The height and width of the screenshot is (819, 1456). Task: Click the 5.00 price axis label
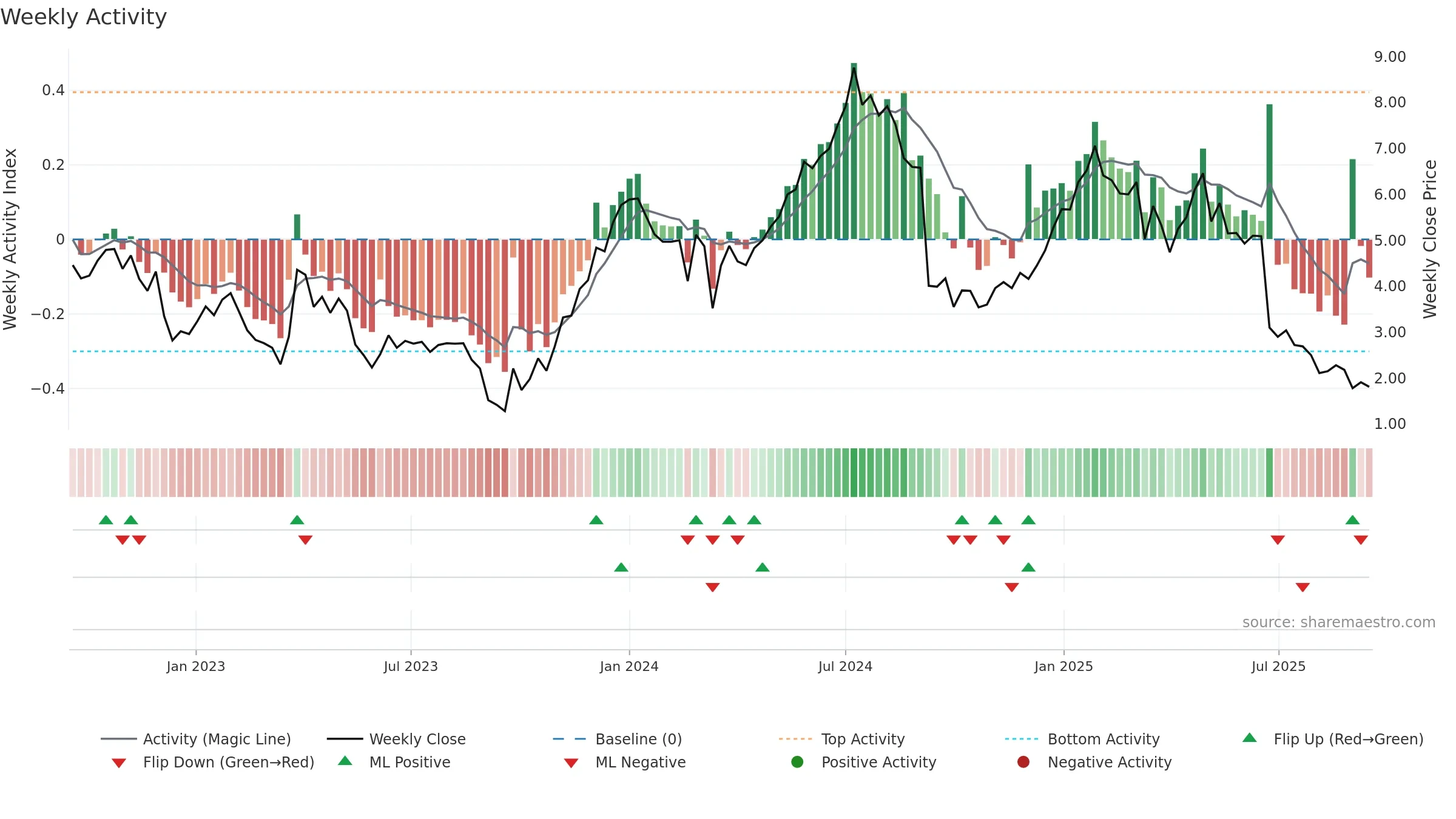[1390, 241]
